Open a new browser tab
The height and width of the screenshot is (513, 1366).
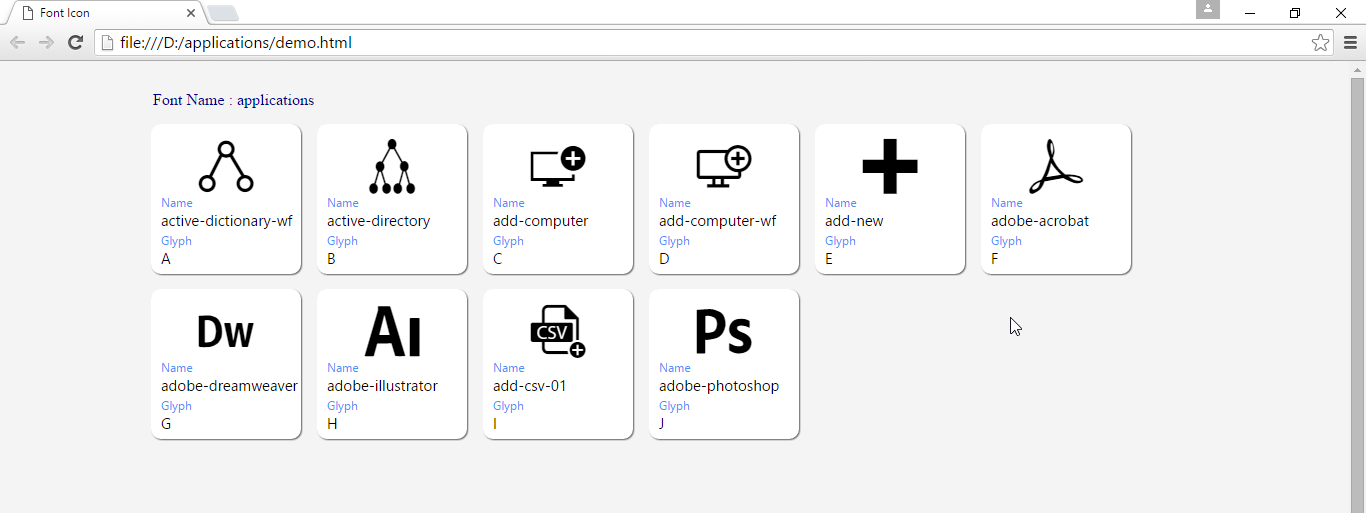tap(222, 13)
